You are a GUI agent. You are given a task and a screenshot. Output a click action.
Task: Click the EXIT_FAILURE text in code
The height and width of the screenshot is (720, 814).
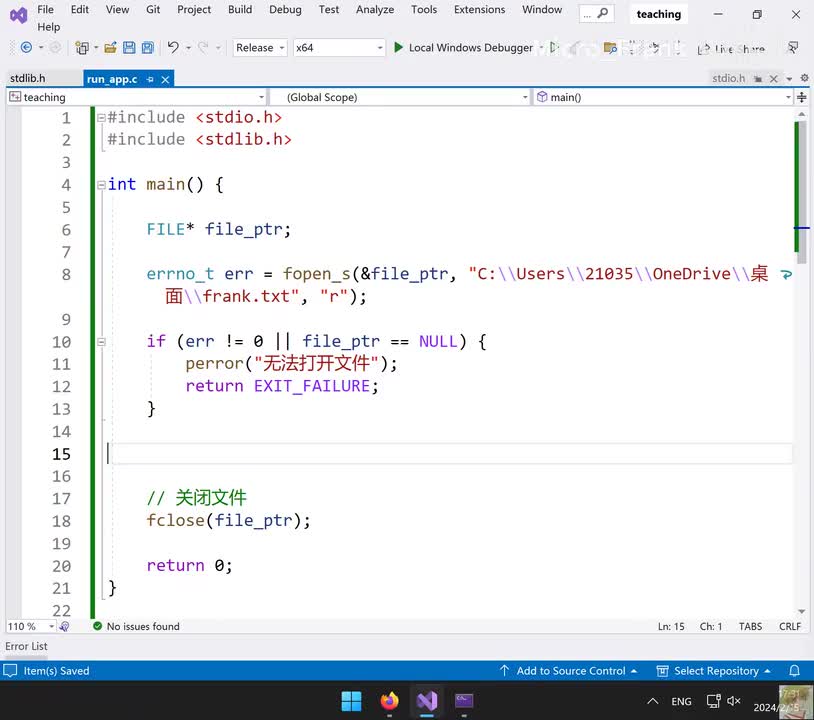(x=311, y=386)
